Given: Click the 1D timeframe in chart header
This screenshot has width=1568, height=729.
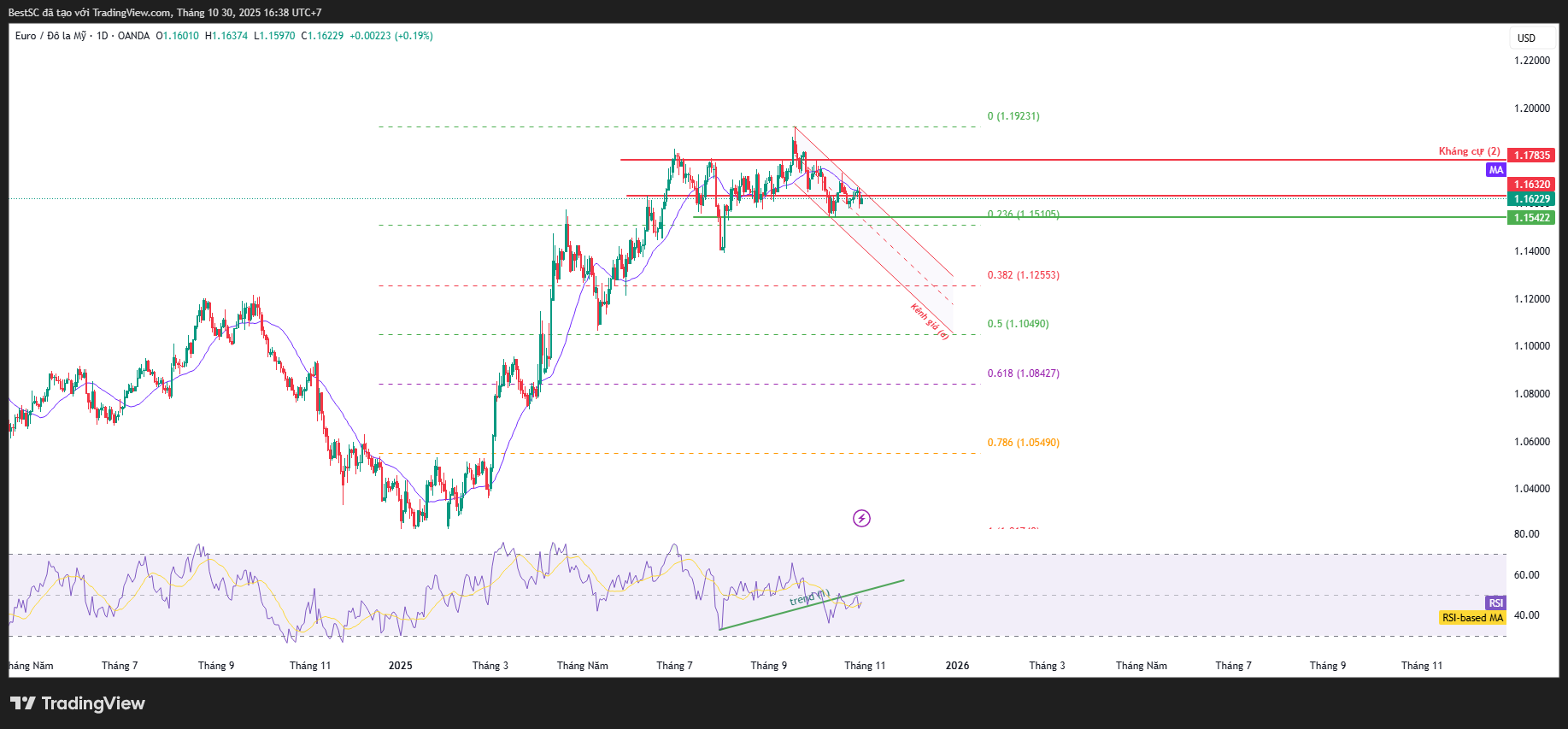Looking at the screenshot, I should tap(103, 36).
